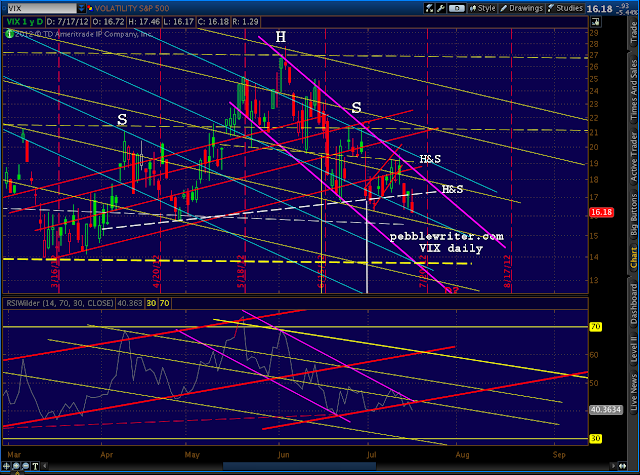This screenshot has height=475, width=640.
Task: Click the green info icon on chart
Action: click(x=9, y=34)
